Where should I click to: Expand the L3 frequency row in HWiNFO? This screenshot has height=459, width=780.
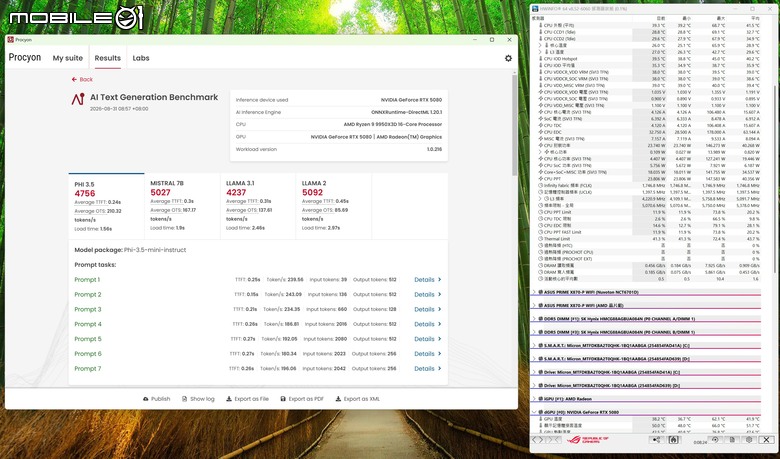click(x=540, y=199)
